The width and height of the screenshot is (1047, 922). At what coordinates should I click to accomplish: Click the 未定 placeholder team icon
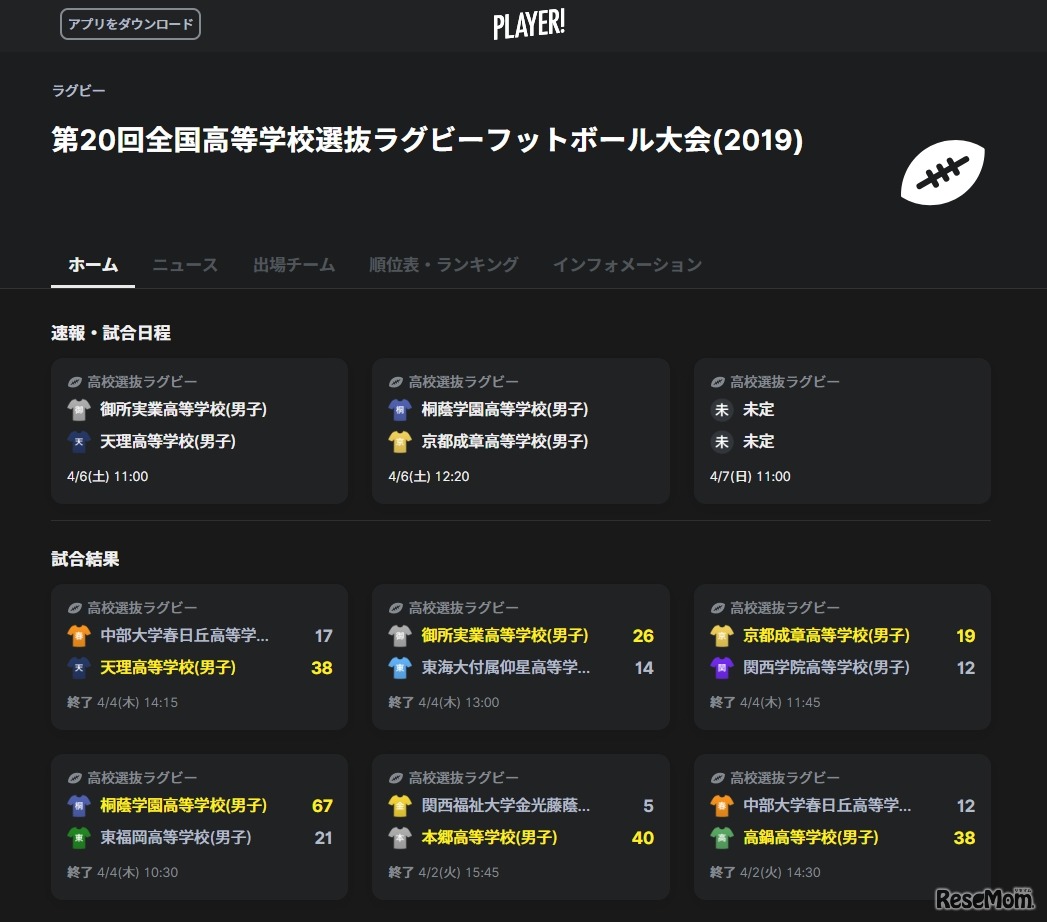[x=720, y=409]
